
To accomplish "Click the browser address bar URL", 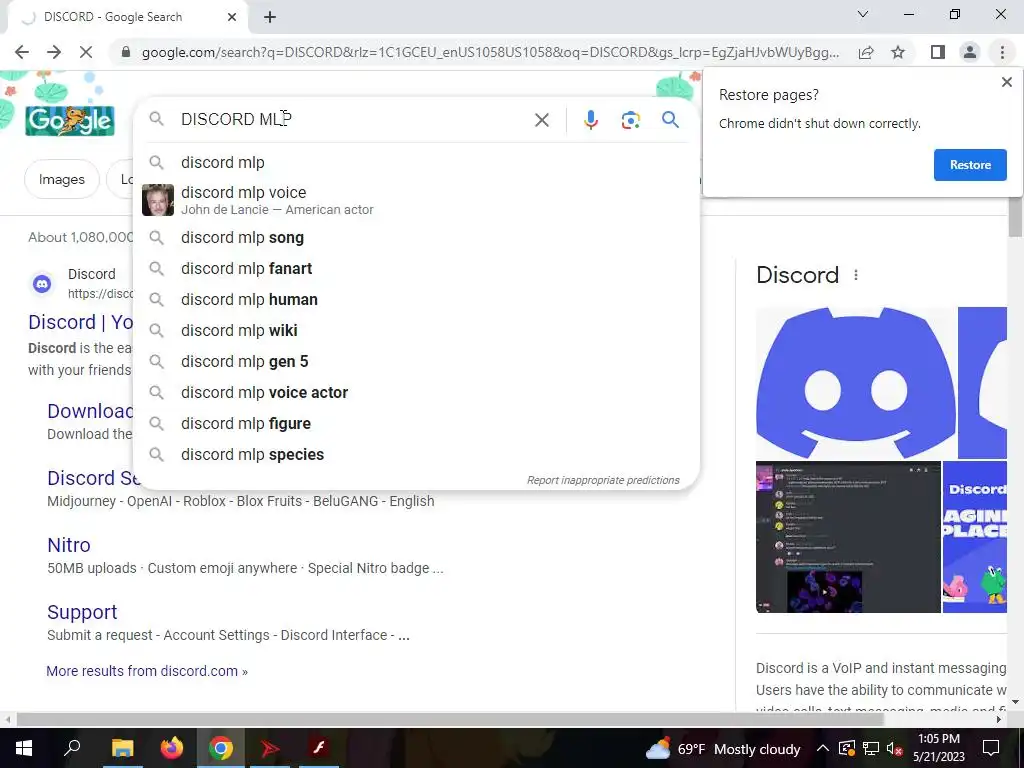I will 490,52.
